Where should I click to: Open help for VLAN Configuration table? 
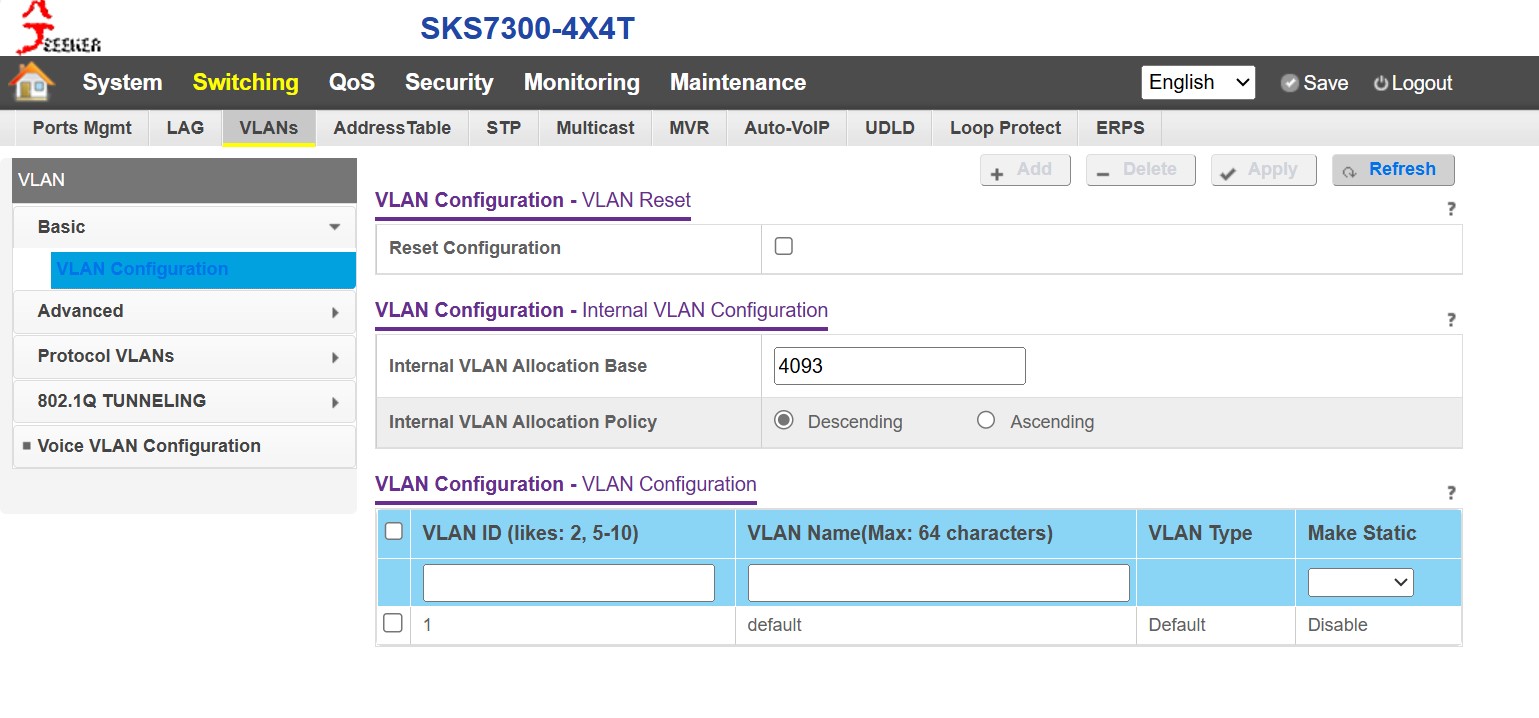pyautogui.click(x=1451, y=493)
